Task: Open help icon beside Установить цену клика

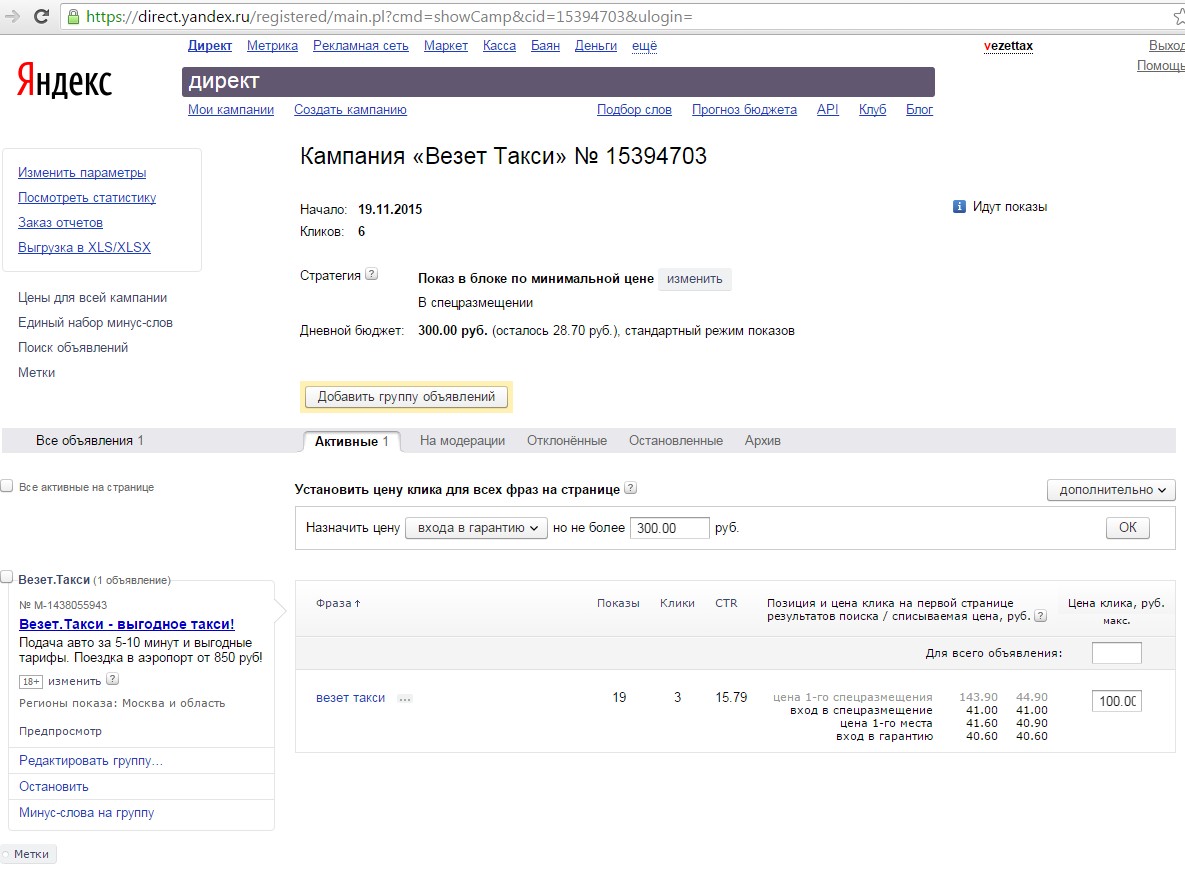Action: (x=631, y=488)
